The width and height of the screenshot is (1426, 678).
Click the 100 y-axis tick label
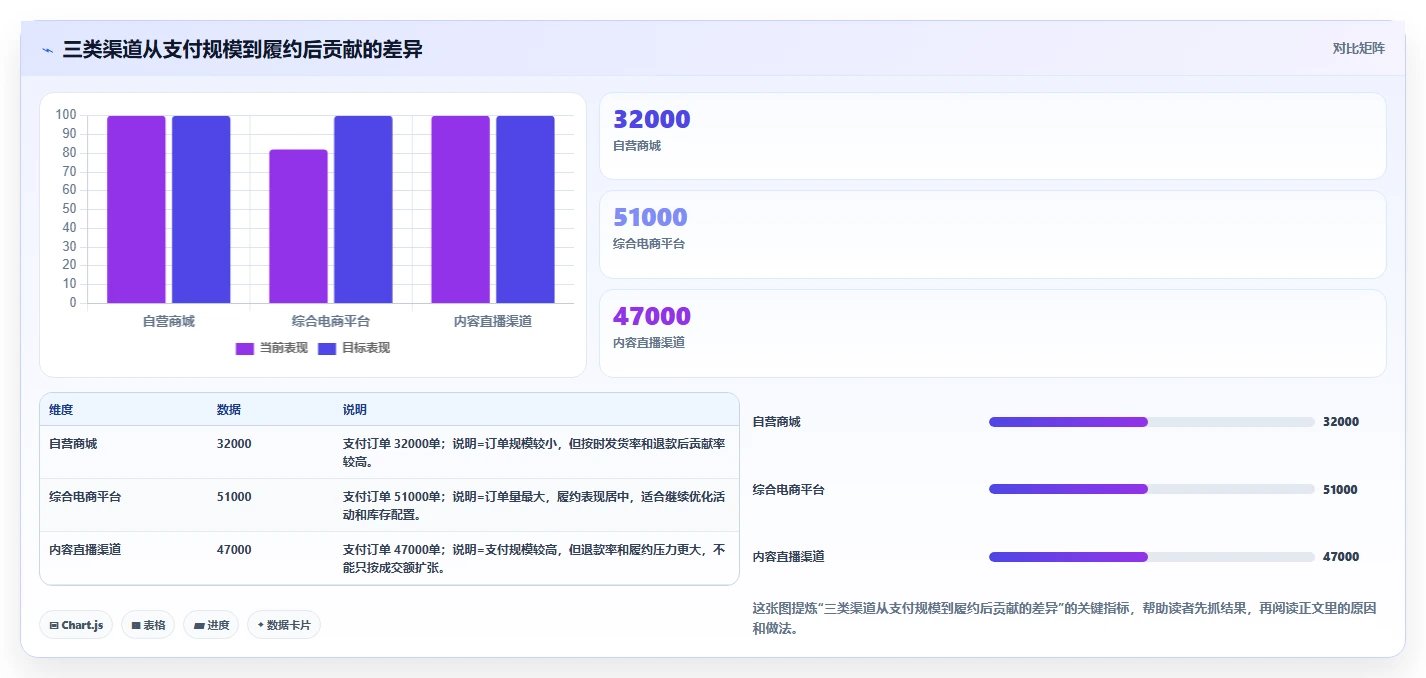tap(66, 115)
